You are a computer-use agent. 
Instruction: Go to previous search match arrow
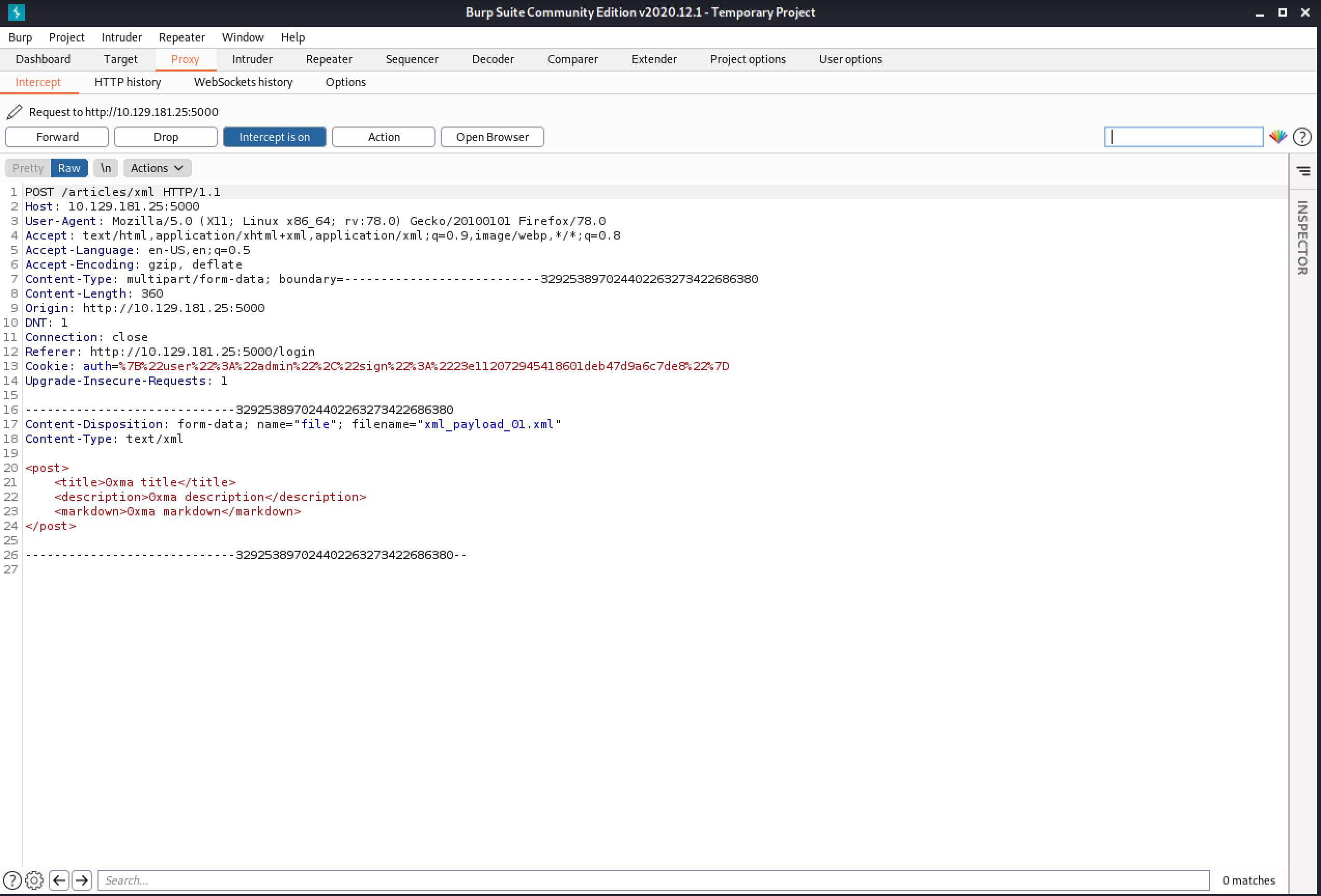59,880
